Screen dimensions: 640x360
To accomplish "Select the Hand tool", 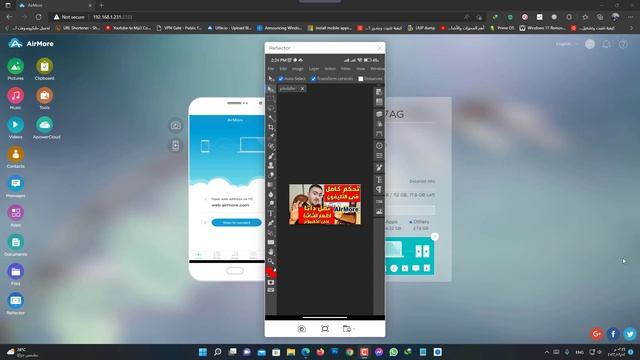I will tap(271, 252).
